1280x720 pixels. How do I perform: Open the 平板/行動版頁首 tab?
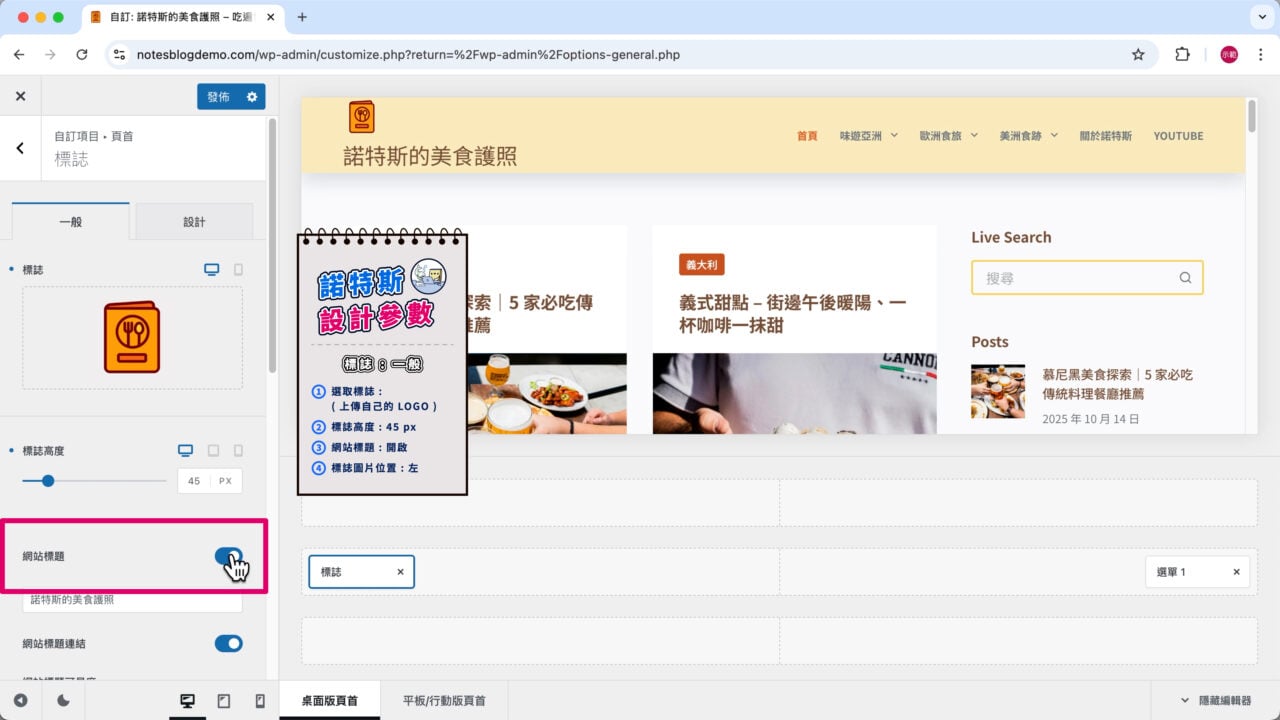pyautogui.click(x=442, y=700)
